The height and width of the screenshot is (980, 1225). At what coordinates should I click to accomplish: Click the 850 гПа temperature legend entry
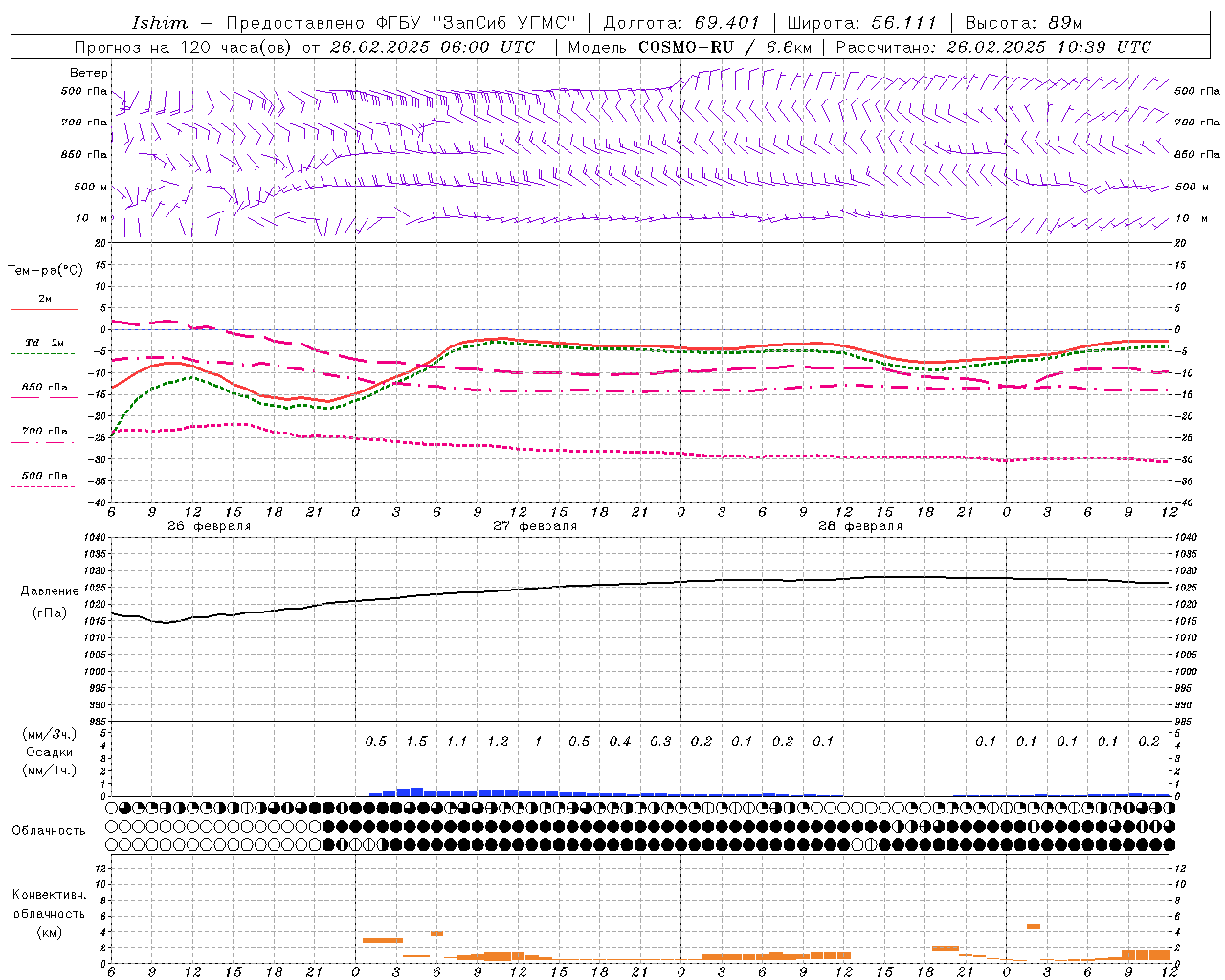[45, 387]
